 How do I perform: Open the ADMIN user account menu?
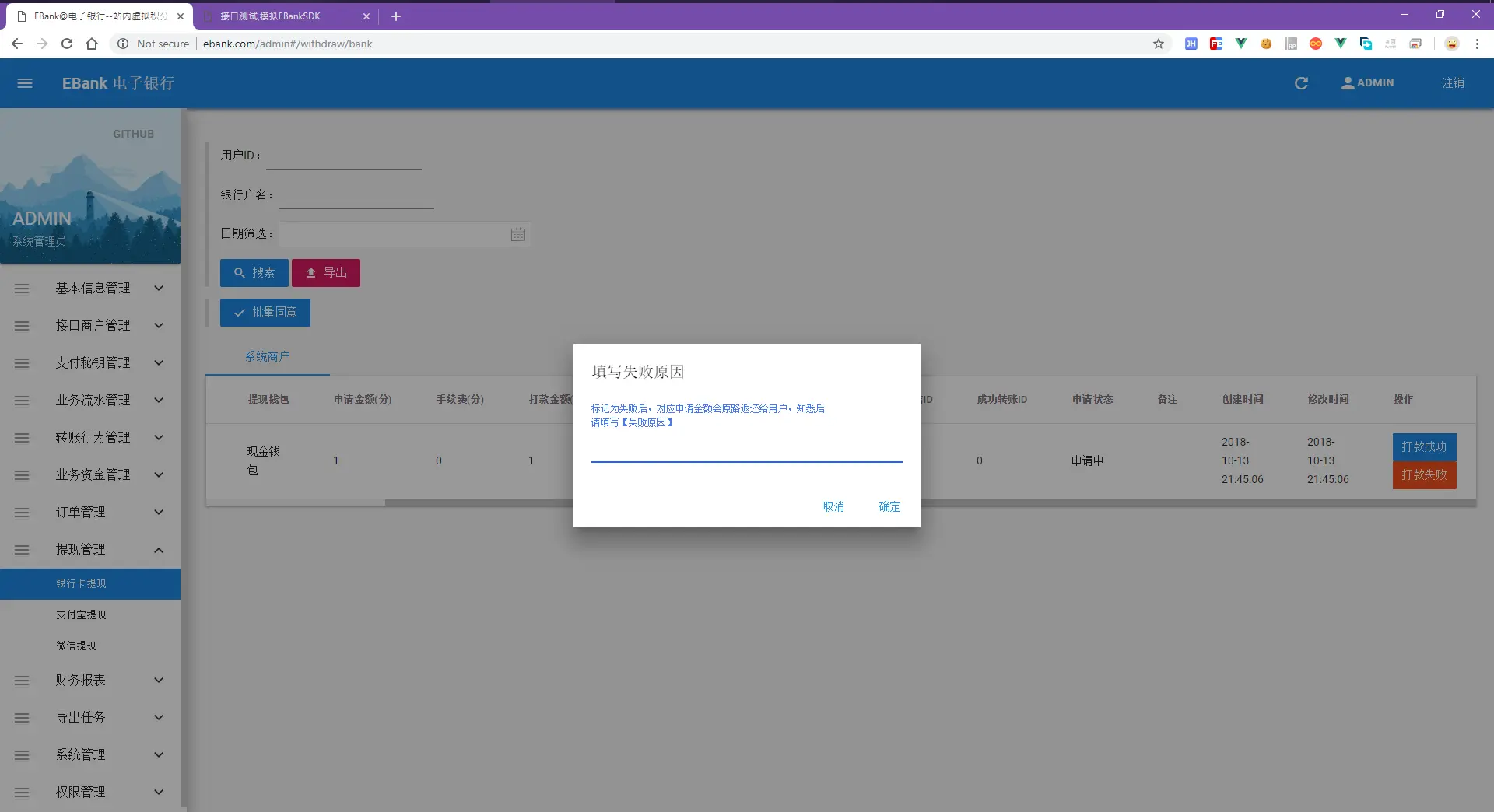pyautogui.click(x=1367, y=83)
